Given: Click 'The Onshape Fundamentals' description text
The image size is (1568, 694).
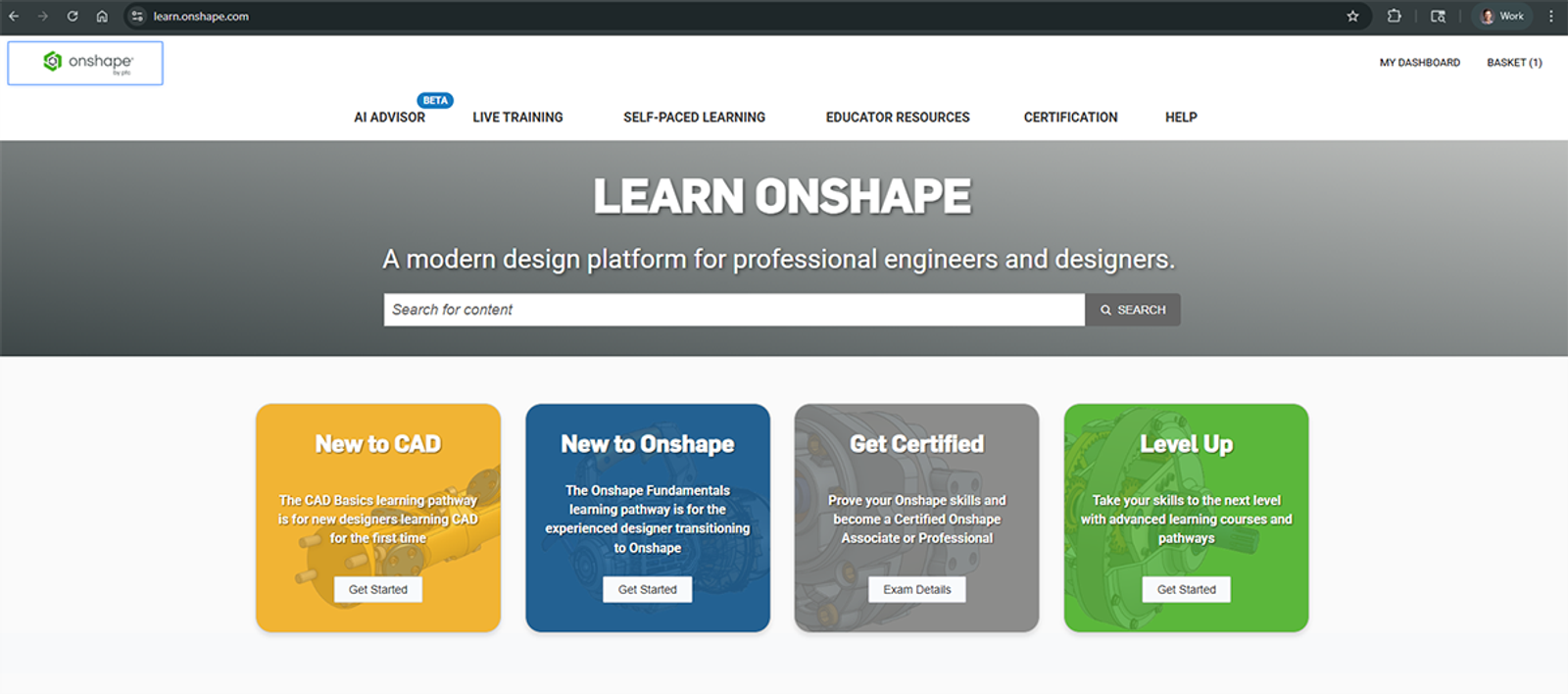Looking at the screenshot, I should [x=648, y=519].
